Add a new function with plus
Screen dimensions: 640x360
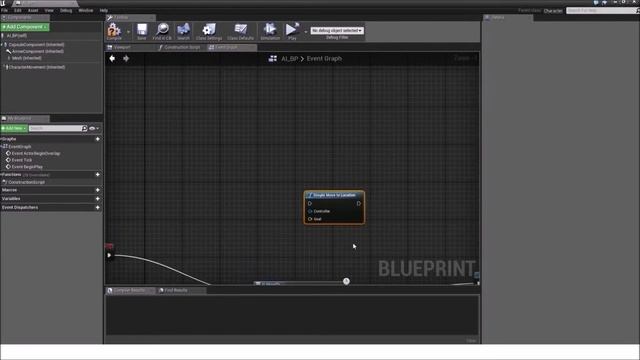coord(98,175)
